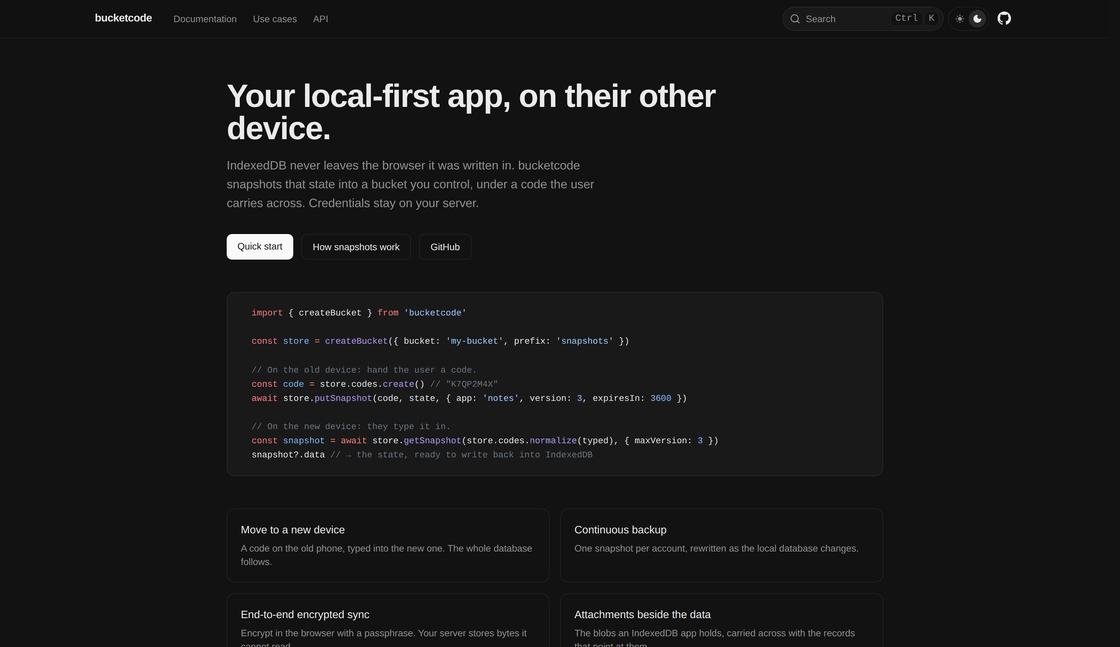Viewport: 1120px width, 647px height.
Task: Open the Documentation nav item
Action: 205,19
